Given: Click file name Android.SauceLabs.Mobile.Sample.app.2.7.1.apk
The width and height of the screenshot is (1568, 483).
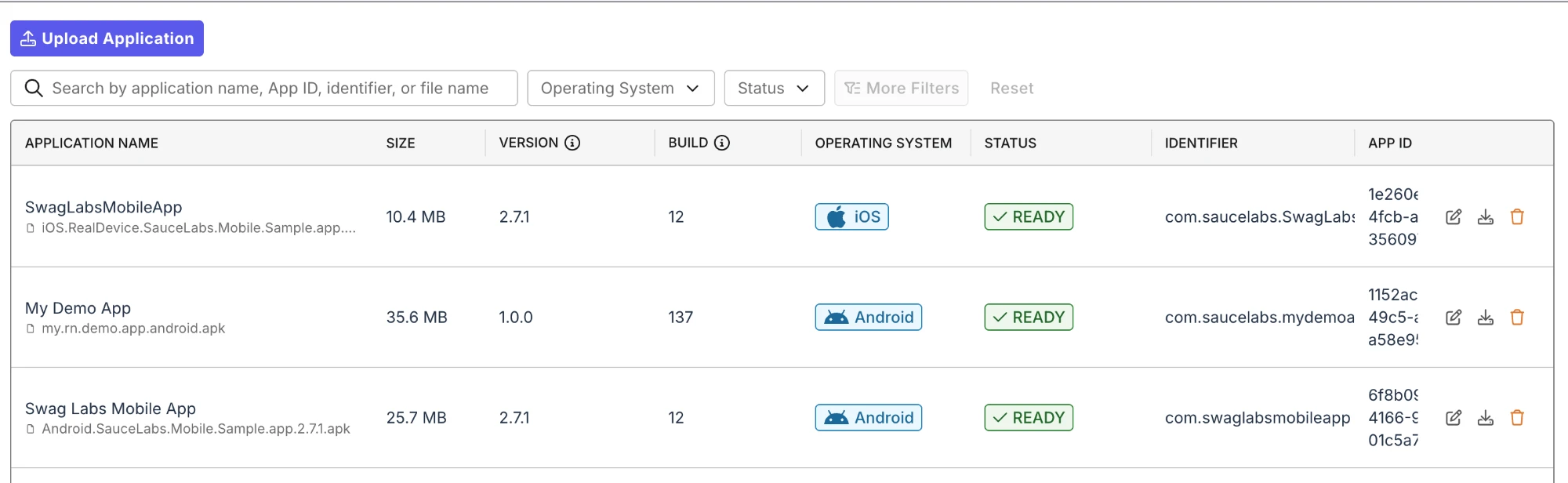Looking at the screenshot, I should pyautogui.click(x=196, y=429).
